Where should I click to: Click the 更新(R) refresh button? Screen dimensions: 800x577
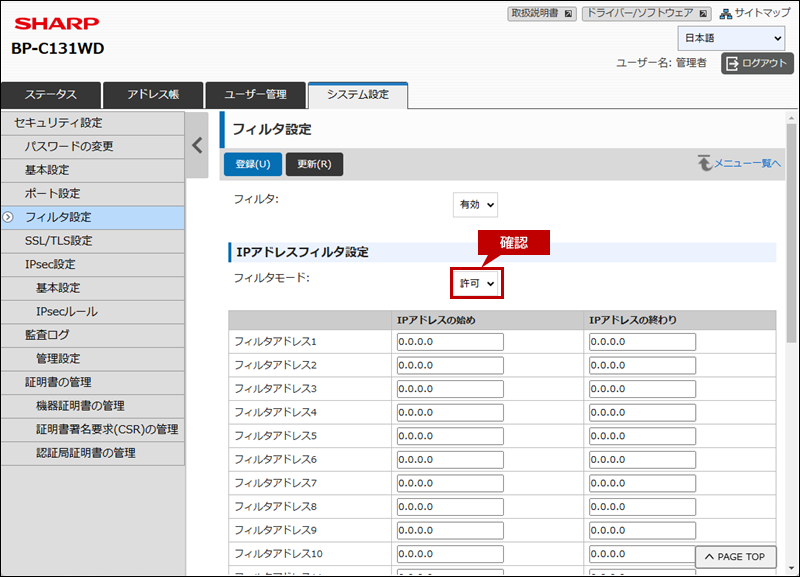click(314, 164)
